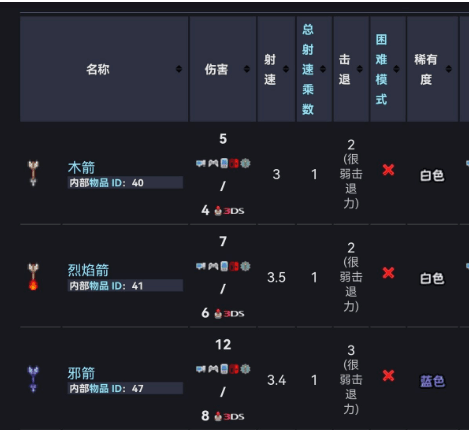This screenshot has height=430, width=469.
Task: Sort table by 名称 column arrows
Action: (x=179, y=69)
